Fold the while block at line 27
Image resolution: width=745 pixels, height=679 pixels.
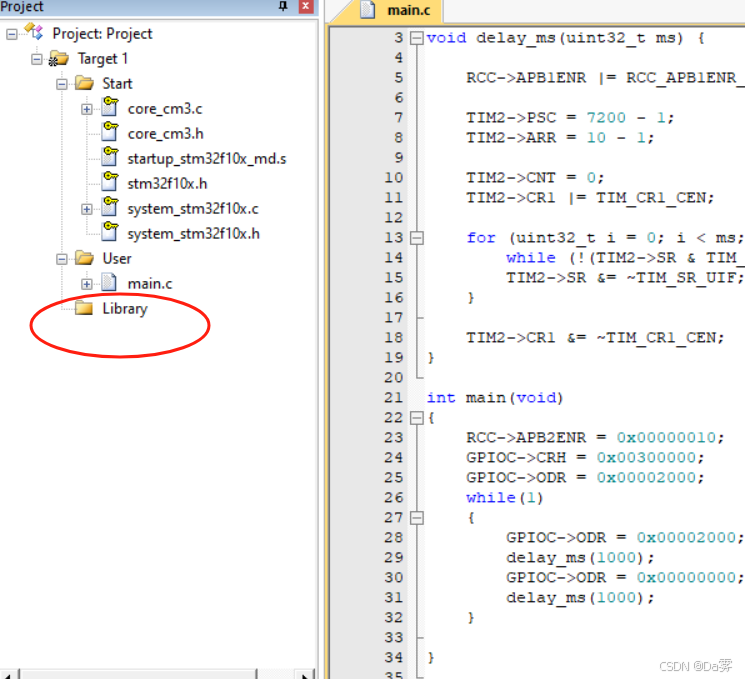point(417,517)
